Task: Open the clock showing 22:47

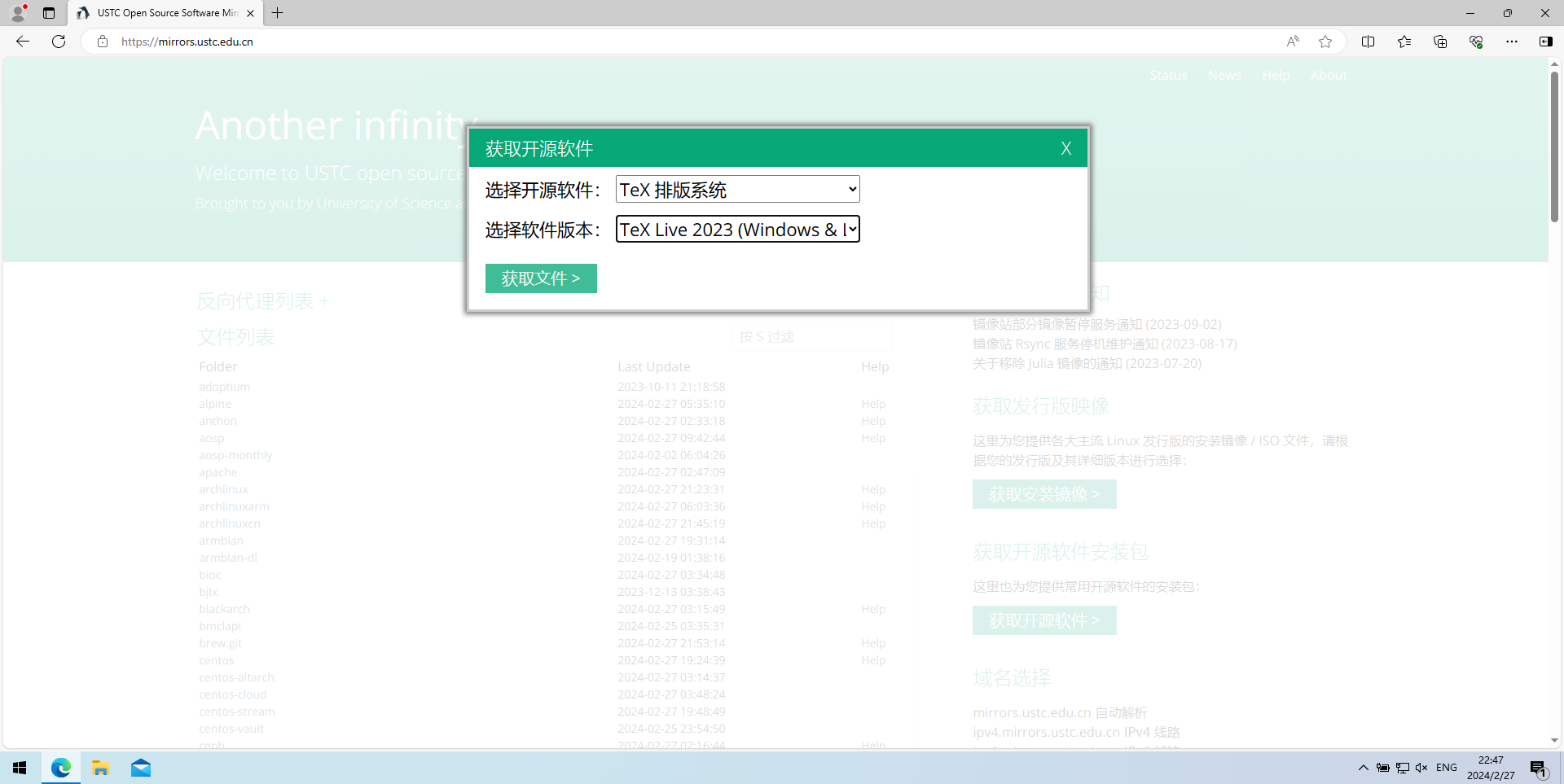Action: click(1491, 768)
